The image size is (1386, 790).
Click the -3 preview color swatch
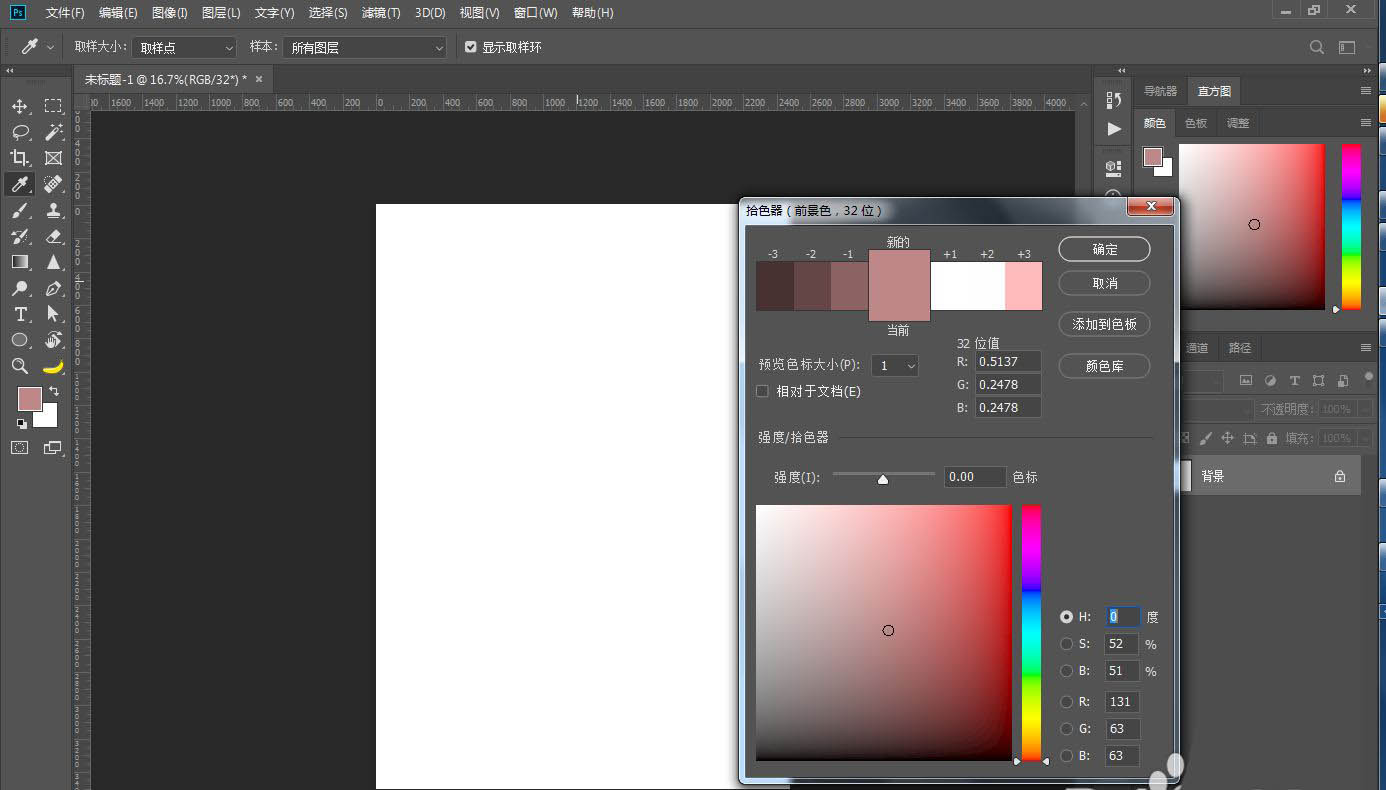tap(774, 286)
